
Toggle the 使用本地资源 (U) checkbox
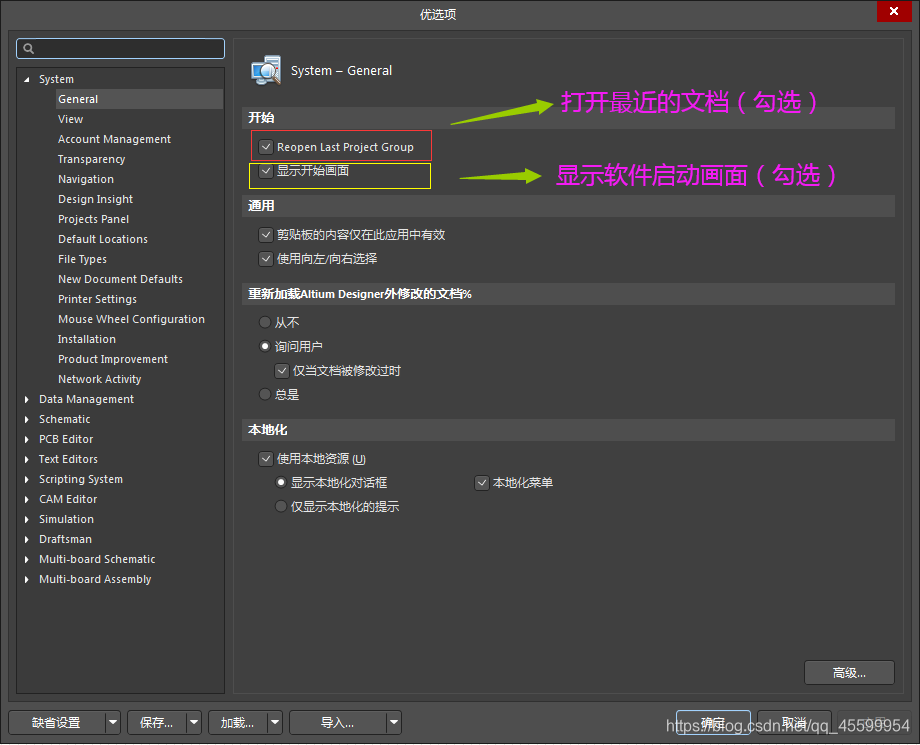pyautogui.click(x=266, y=459)
